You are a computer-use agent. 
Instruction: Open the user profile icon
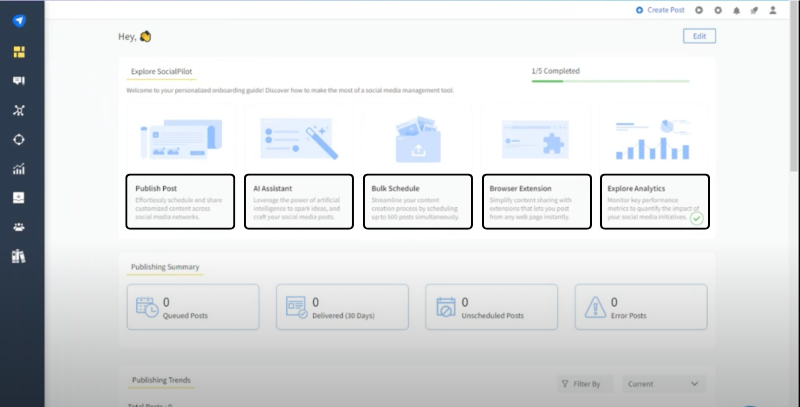[773, 10]
